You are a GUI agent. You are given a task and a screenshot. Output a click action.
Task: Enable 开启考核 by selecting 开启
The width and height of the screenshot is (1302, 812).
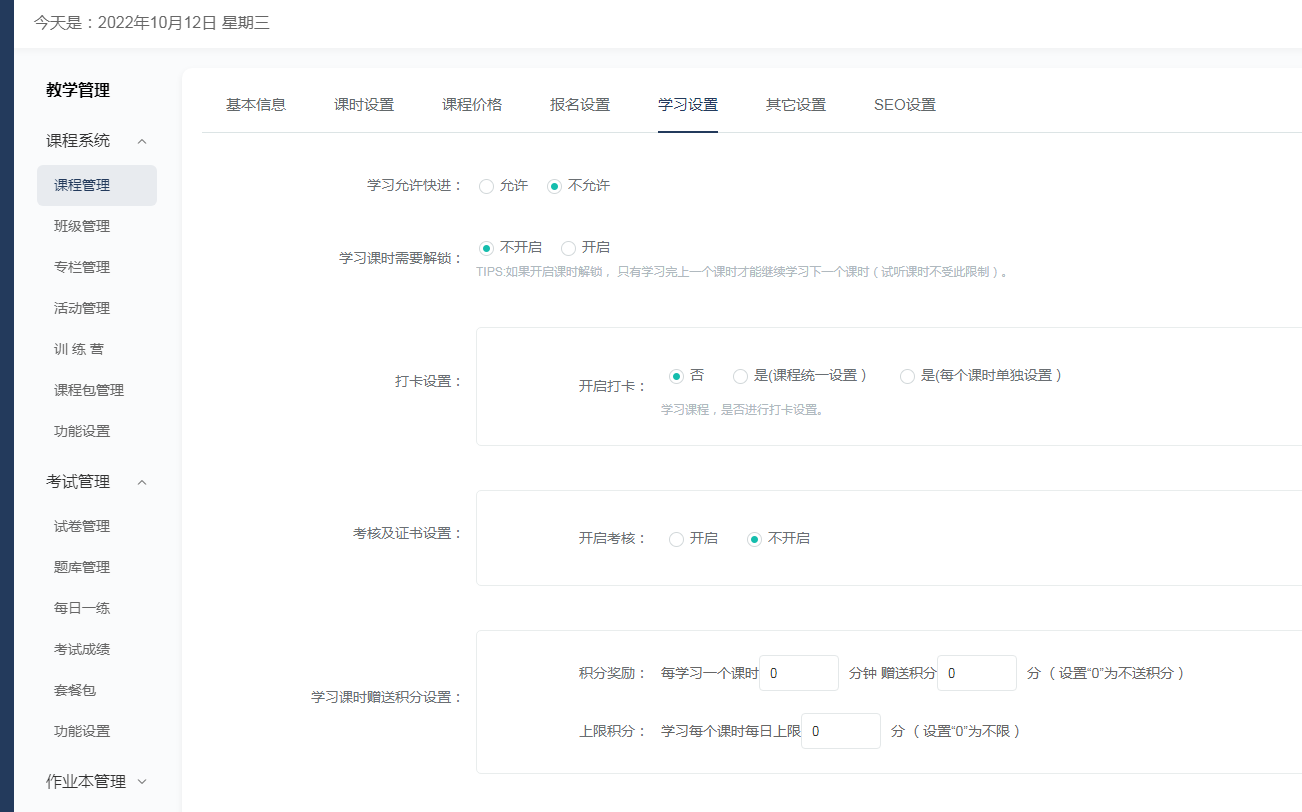coord(677,539)
